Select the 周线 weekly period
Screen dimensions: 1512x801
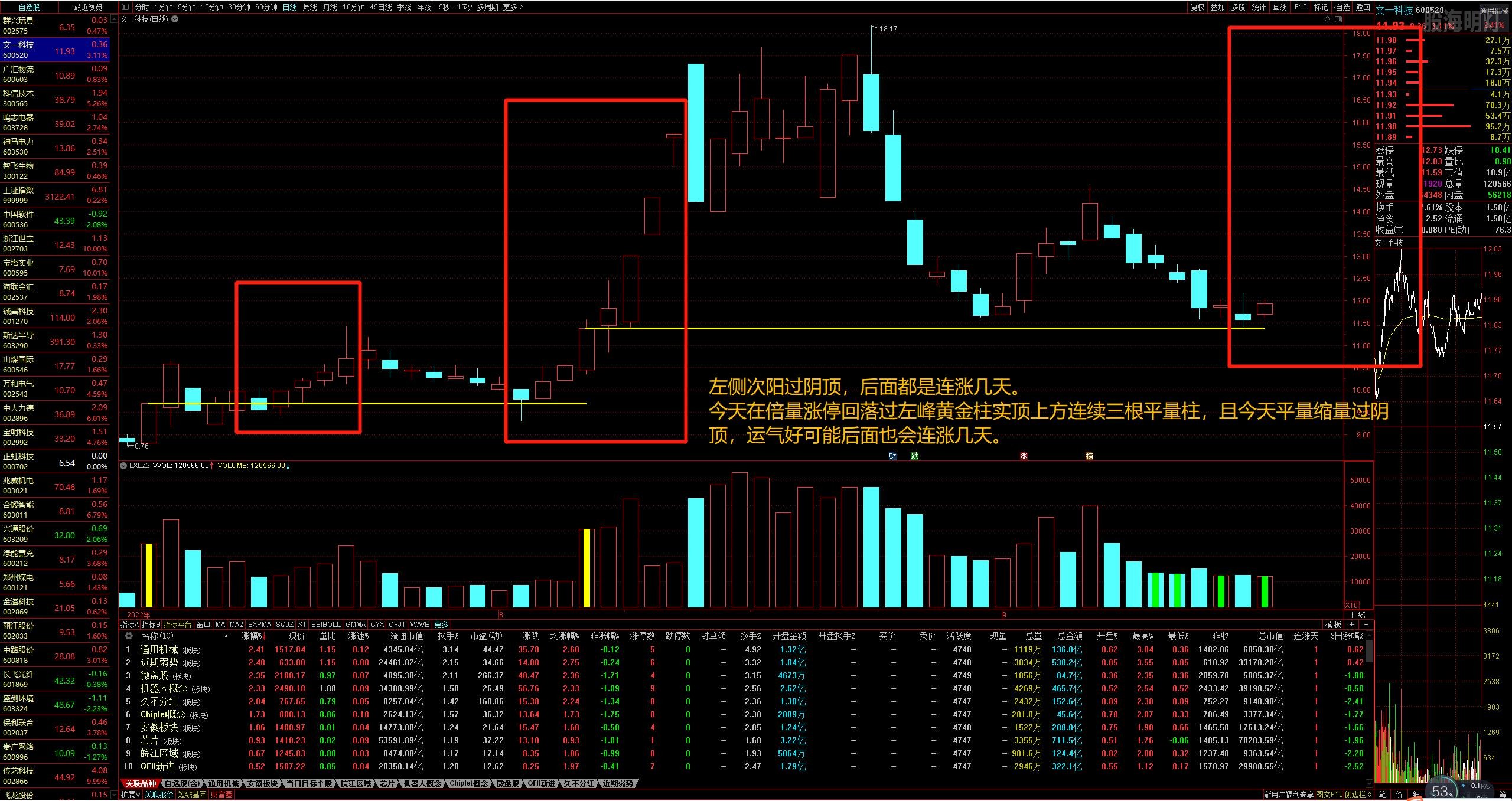click(310, 7)
